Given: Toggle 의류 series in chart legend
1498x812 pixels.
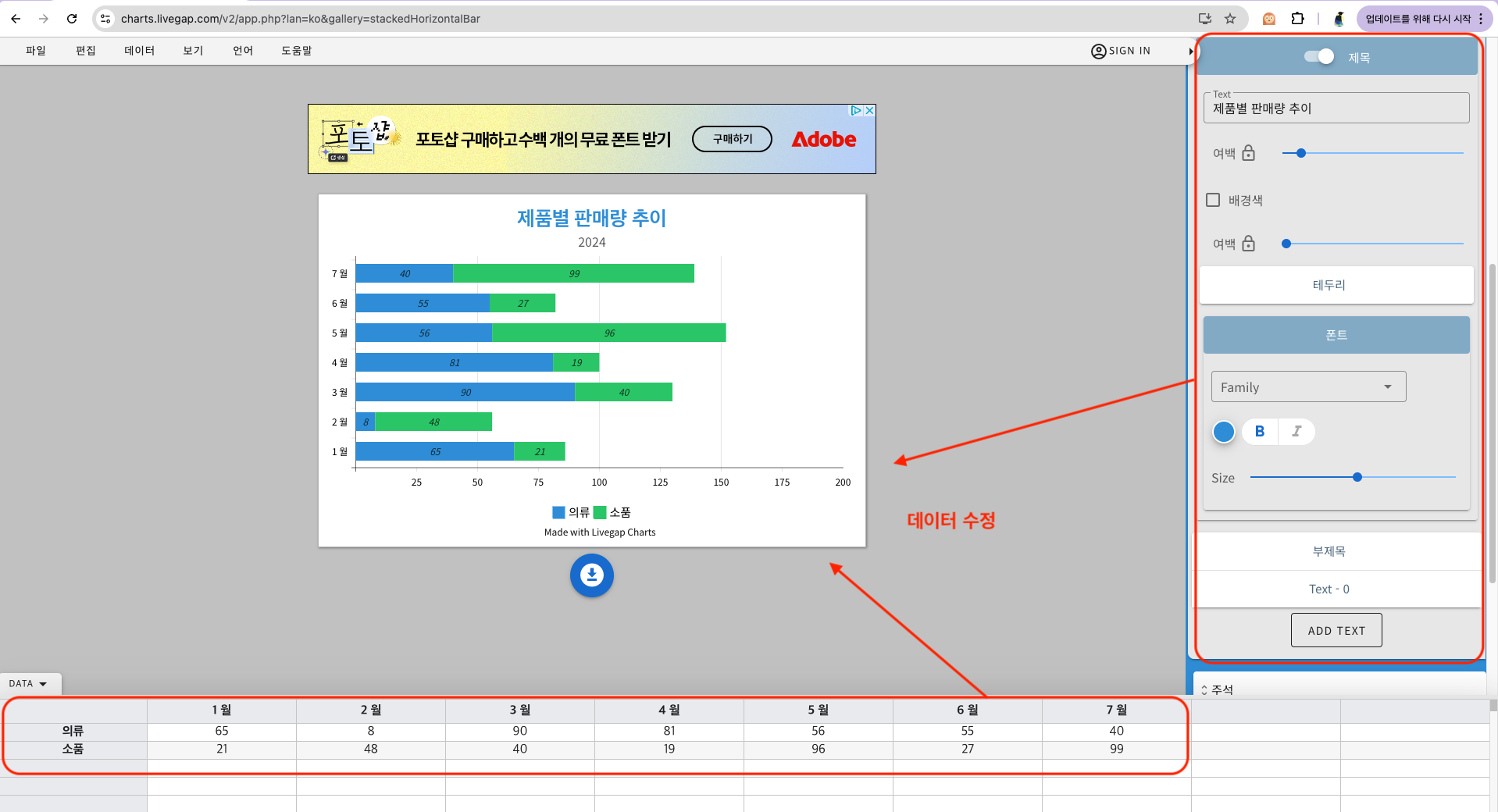Looking at the screenshot, I should [x=571, y=512].
